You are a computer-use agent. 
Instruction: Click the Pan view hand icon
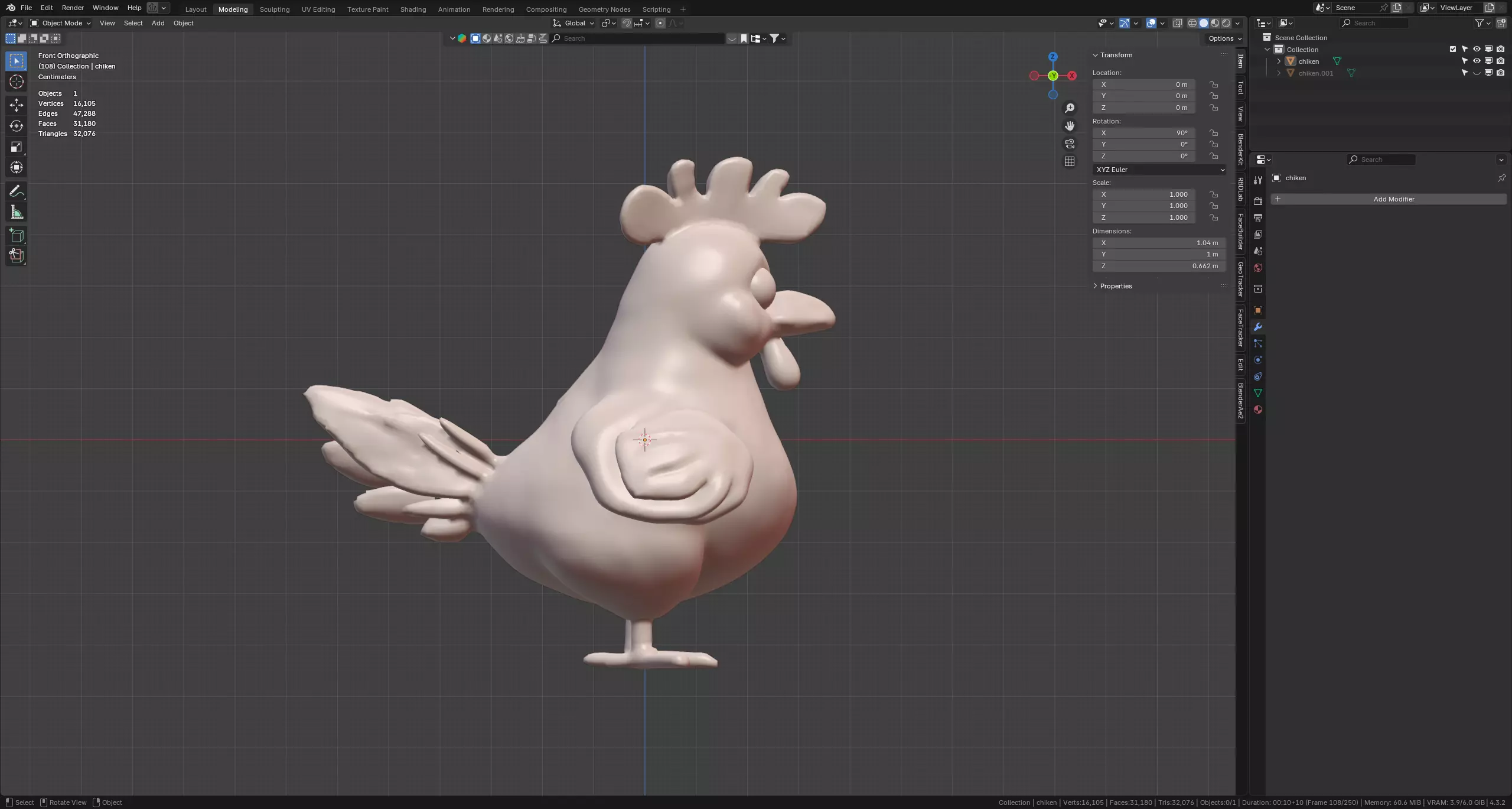pyautogui.click(x=1070, y=126)
